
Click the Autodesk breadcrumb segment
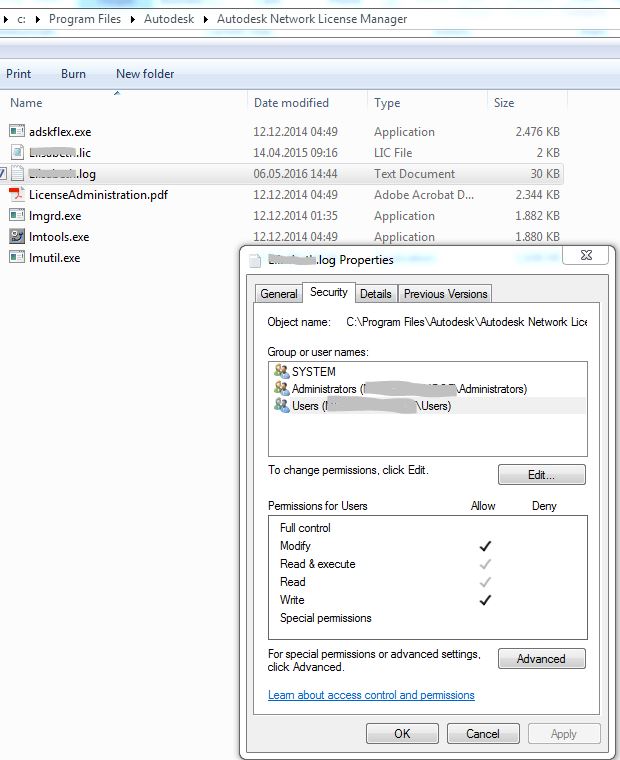coord(169,19)
